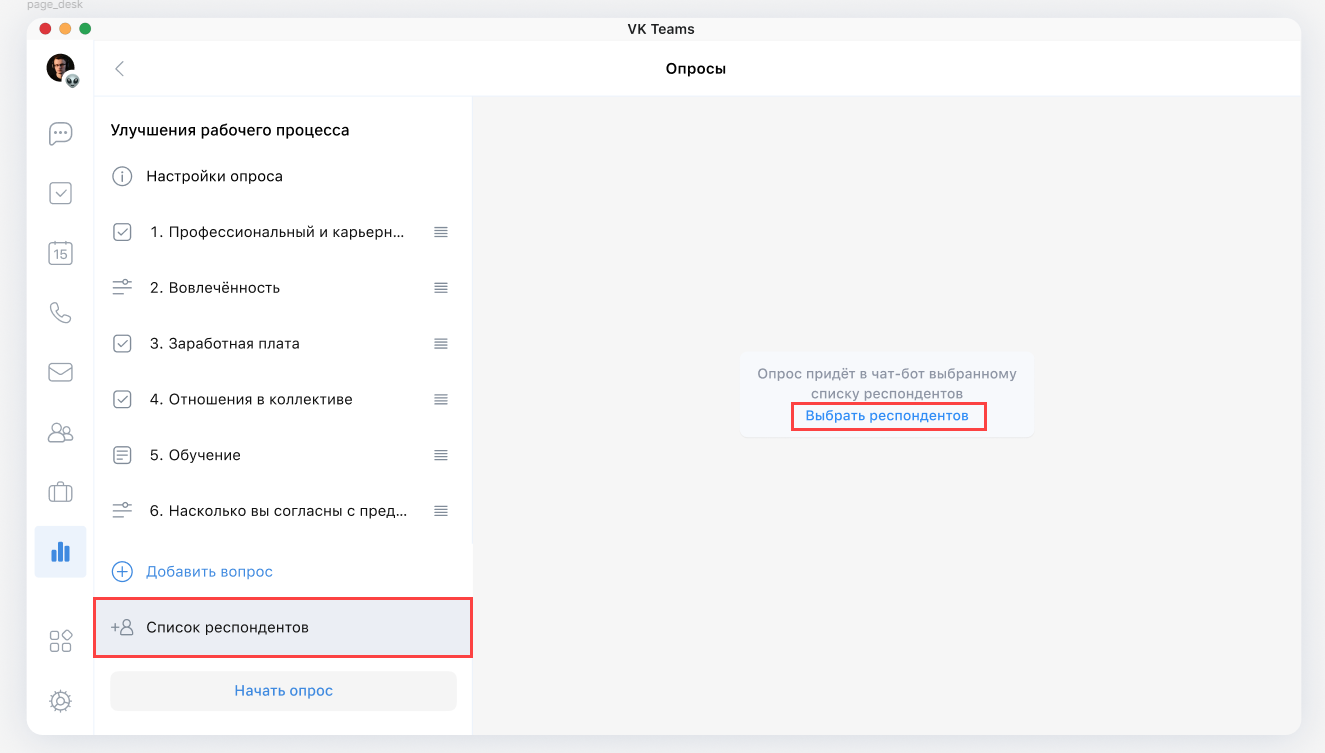Click the briefcase icon in sidebar
This screenshot has height=753, width=1325.
tap(60, 492)
